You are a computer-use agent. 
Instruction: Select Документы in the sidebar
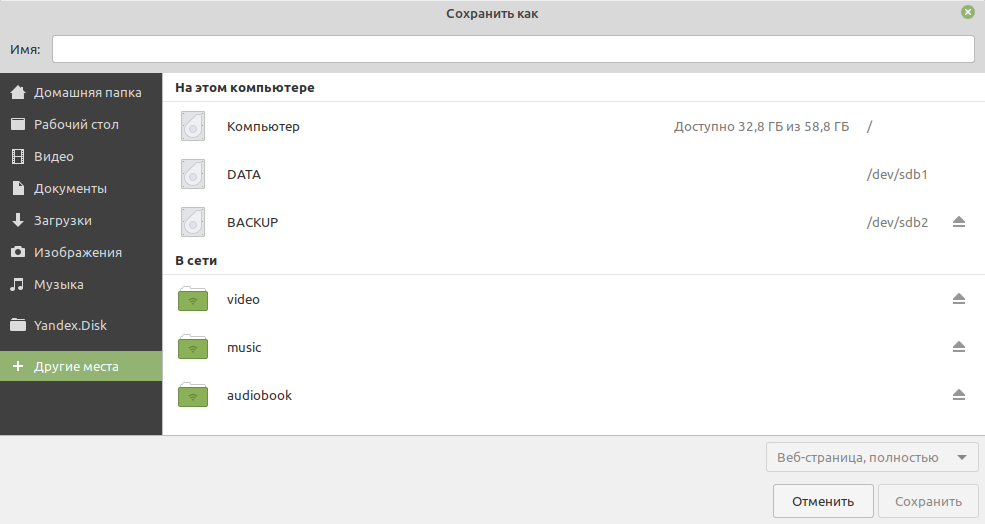tap(81, 188)
